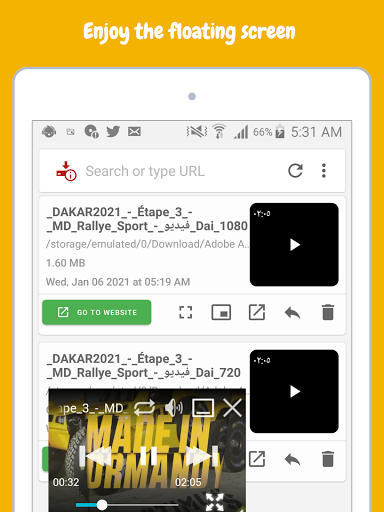Share the first video with arrow icon
384x512 pixels.
tap(293, 313)
